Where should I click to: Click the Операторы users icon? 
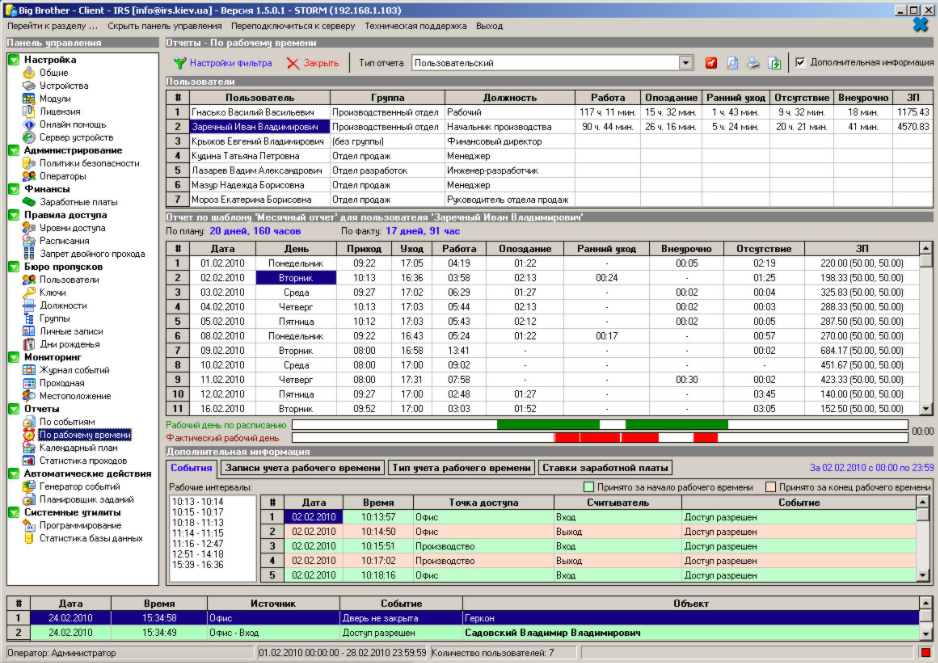coord(29,176)
